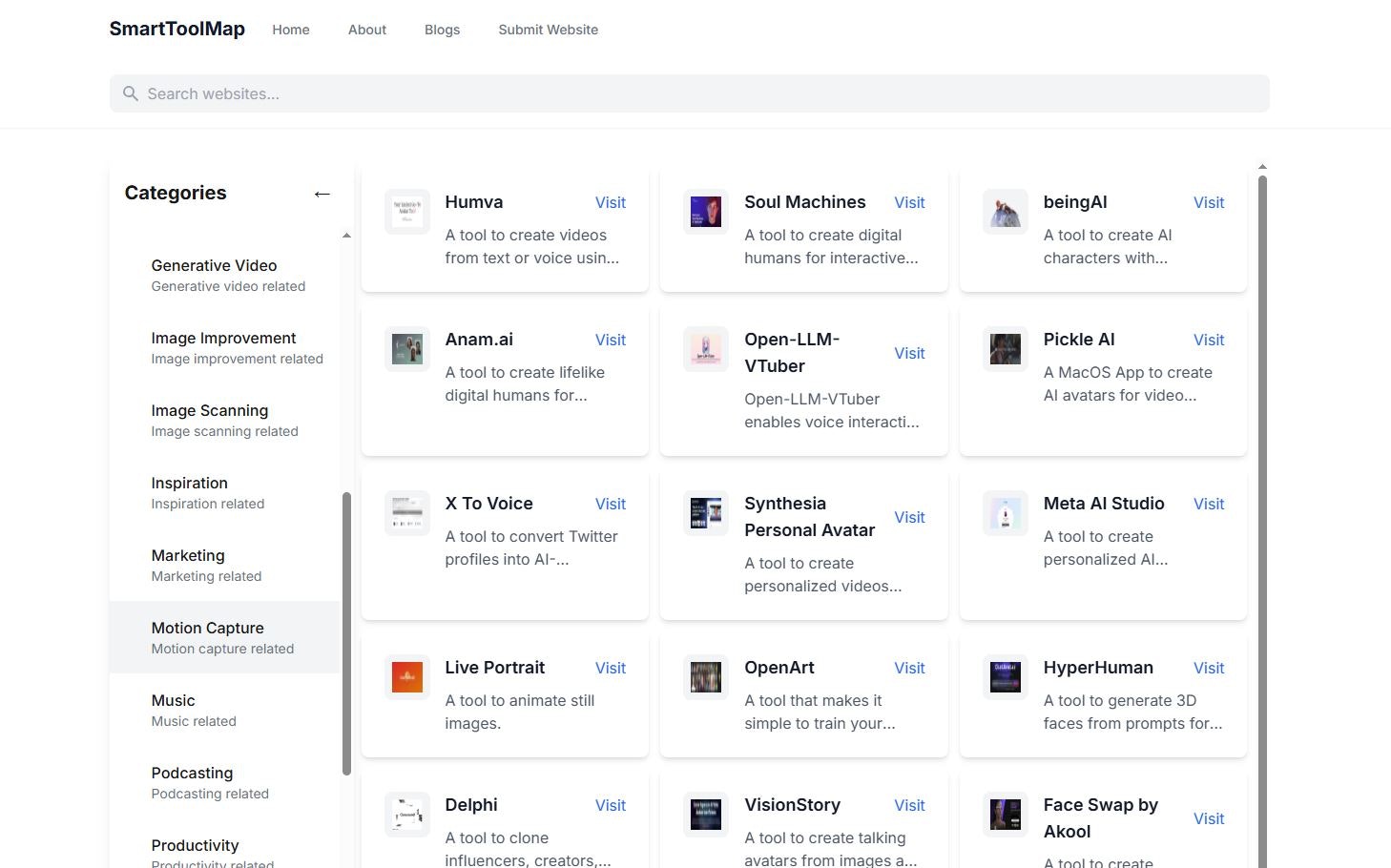The image size is (1391, 868).
Task: Open the About nav item
Action: 367,30
